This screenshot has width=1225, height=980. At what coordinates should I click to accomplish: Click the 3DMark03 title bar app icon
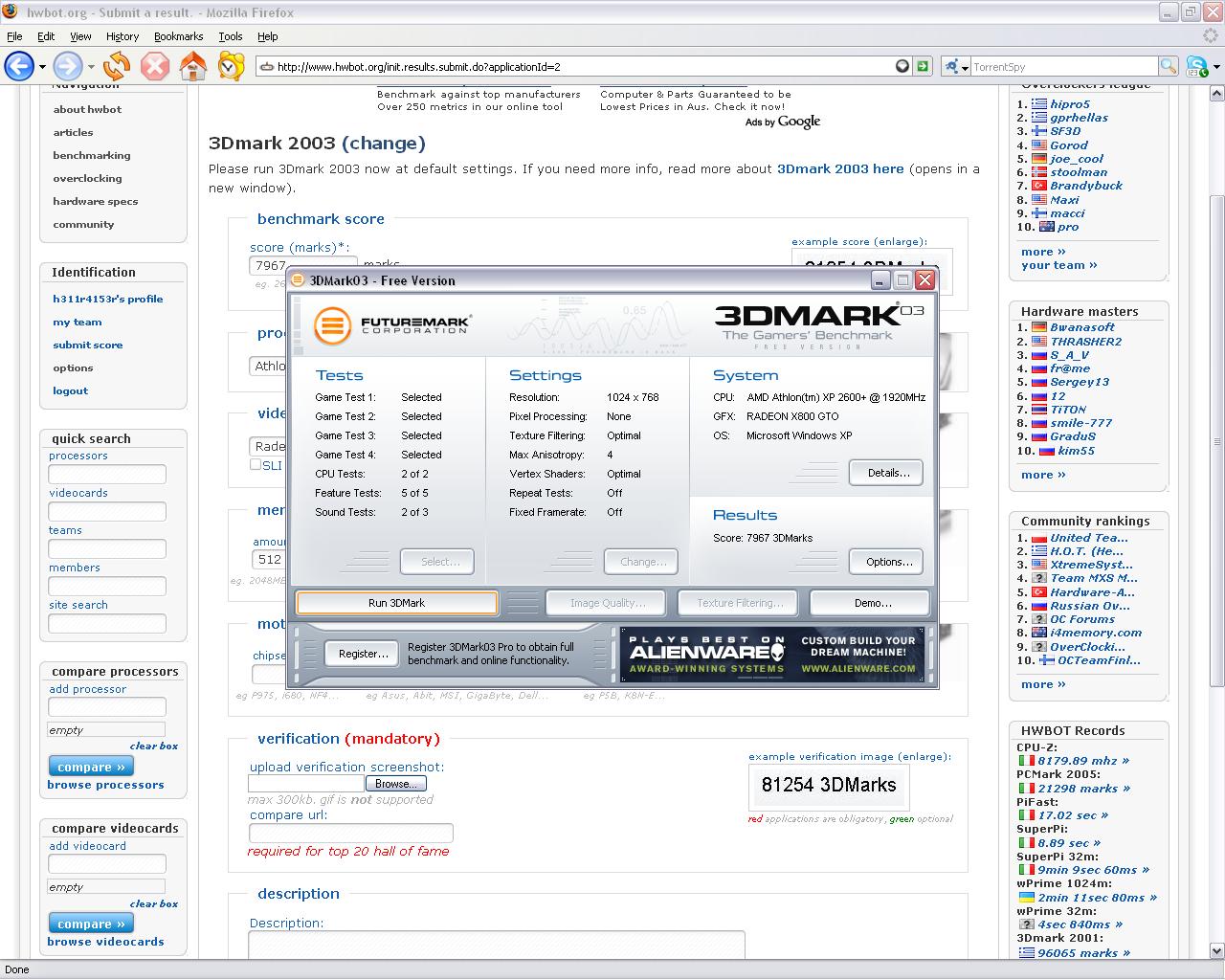tap(298, 280)
